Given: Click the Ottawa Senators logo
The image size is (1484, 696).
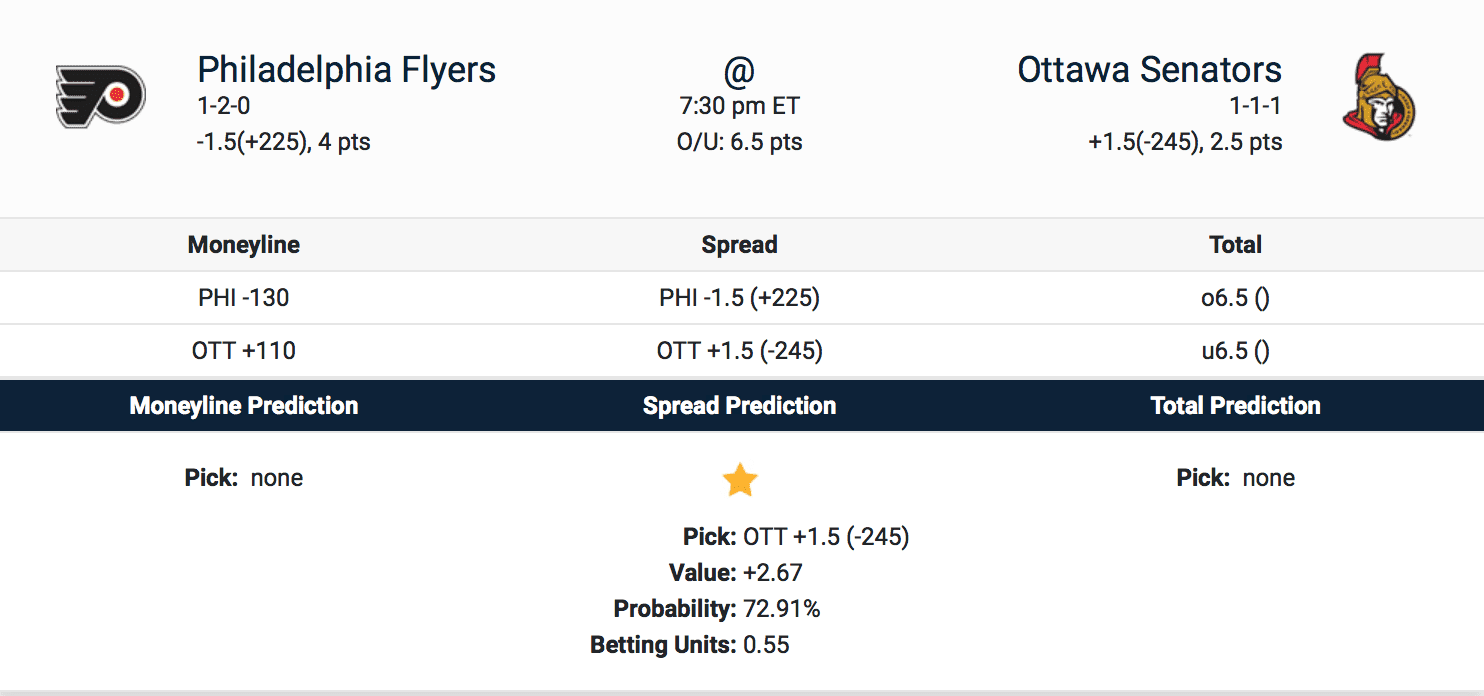Looking at the screenshot, I should 1378,97.
